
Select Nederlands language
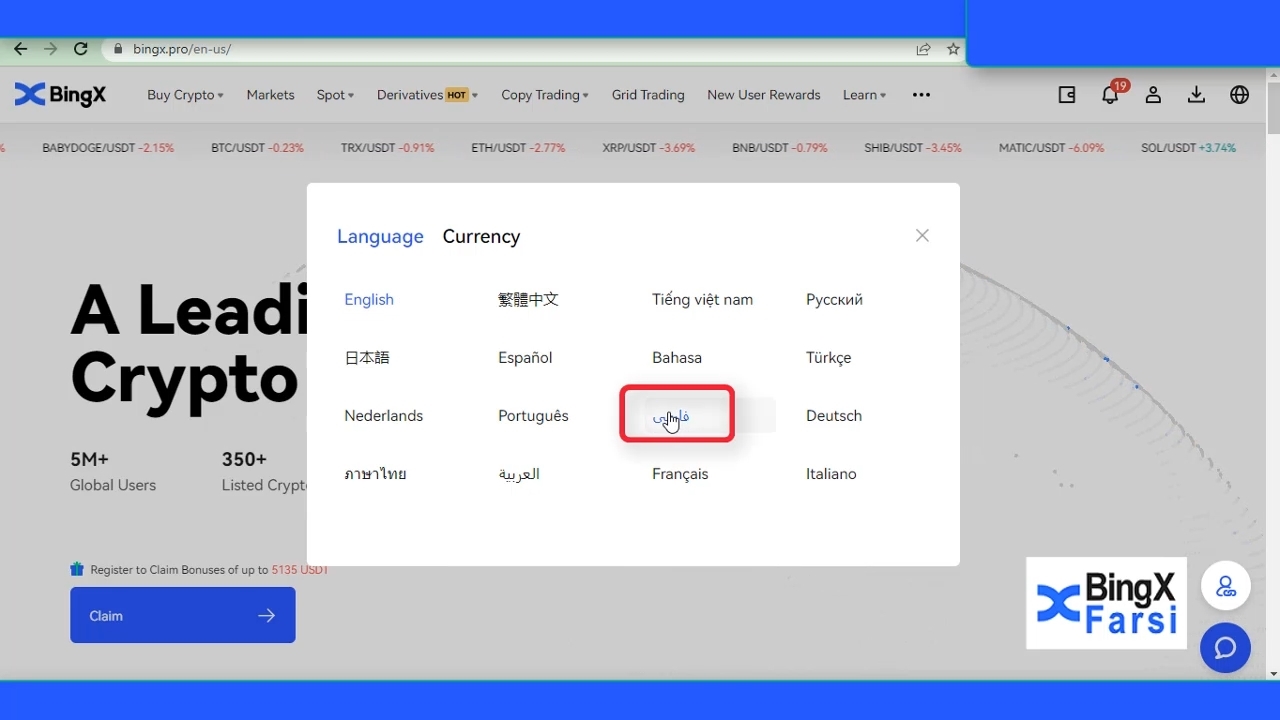tap(384, 416)
